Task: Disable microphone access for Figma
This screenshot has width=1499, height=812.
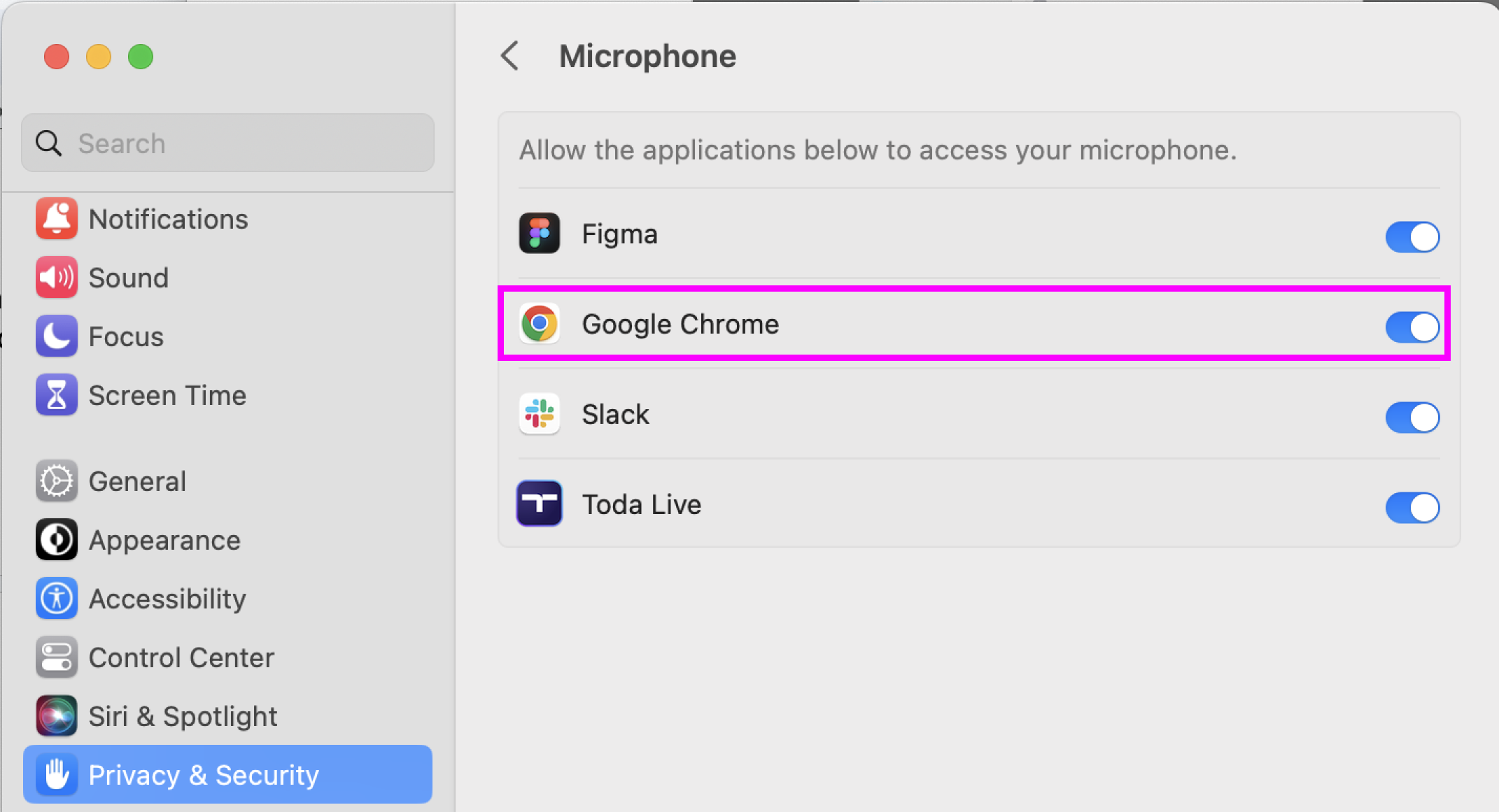Action: (x=1412, y=236)
